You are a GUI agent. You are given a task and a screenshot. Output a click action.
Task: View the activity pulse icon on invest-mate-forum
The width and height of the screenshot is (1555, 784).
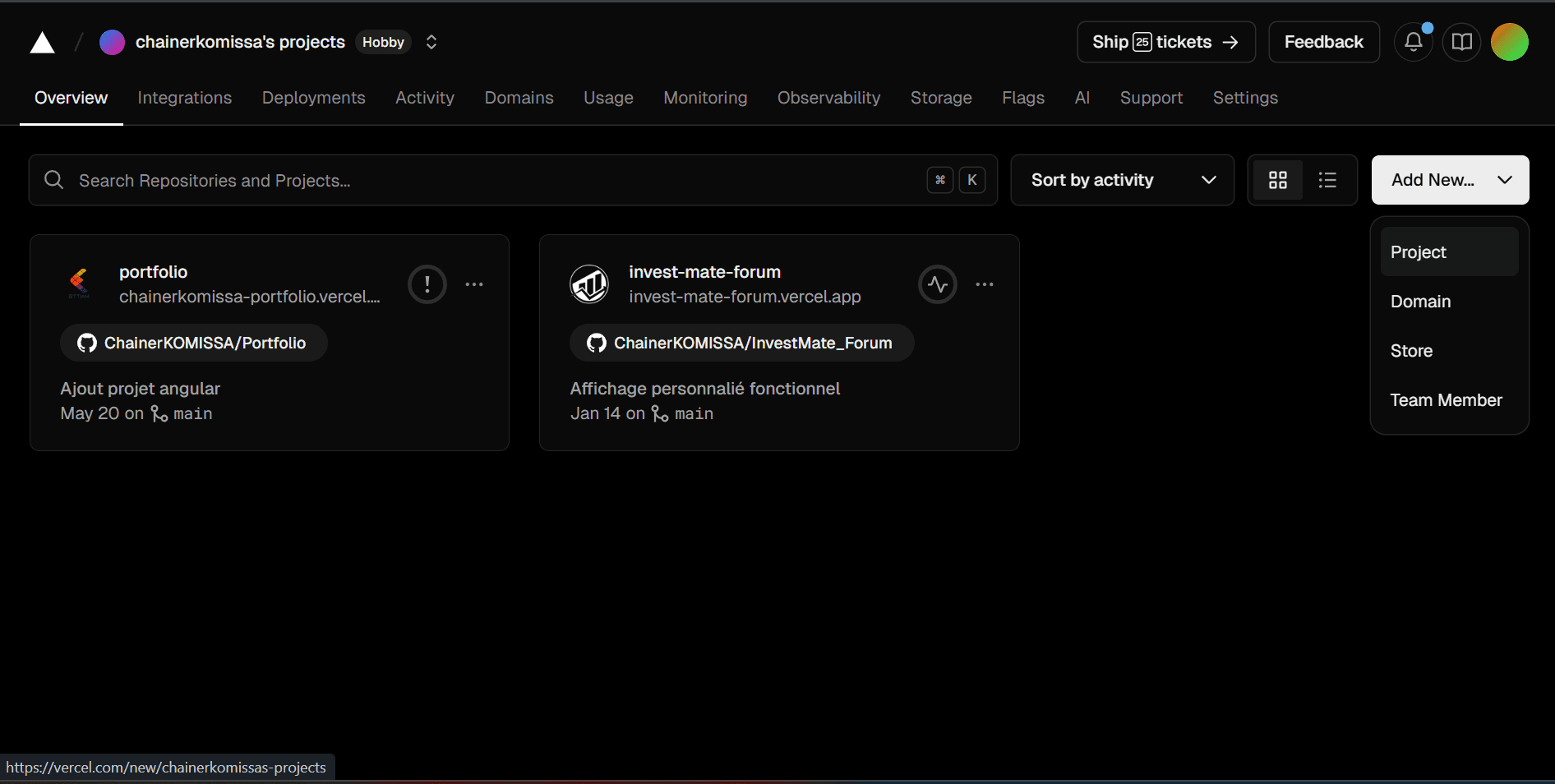click(937, 284)
